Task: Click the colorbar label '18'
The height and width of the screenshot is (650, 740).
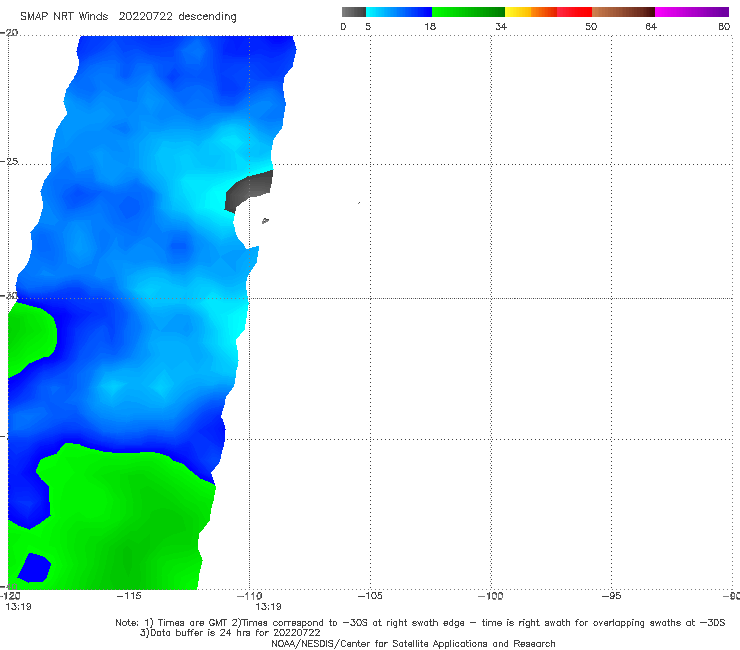Action: coord(430,27)
